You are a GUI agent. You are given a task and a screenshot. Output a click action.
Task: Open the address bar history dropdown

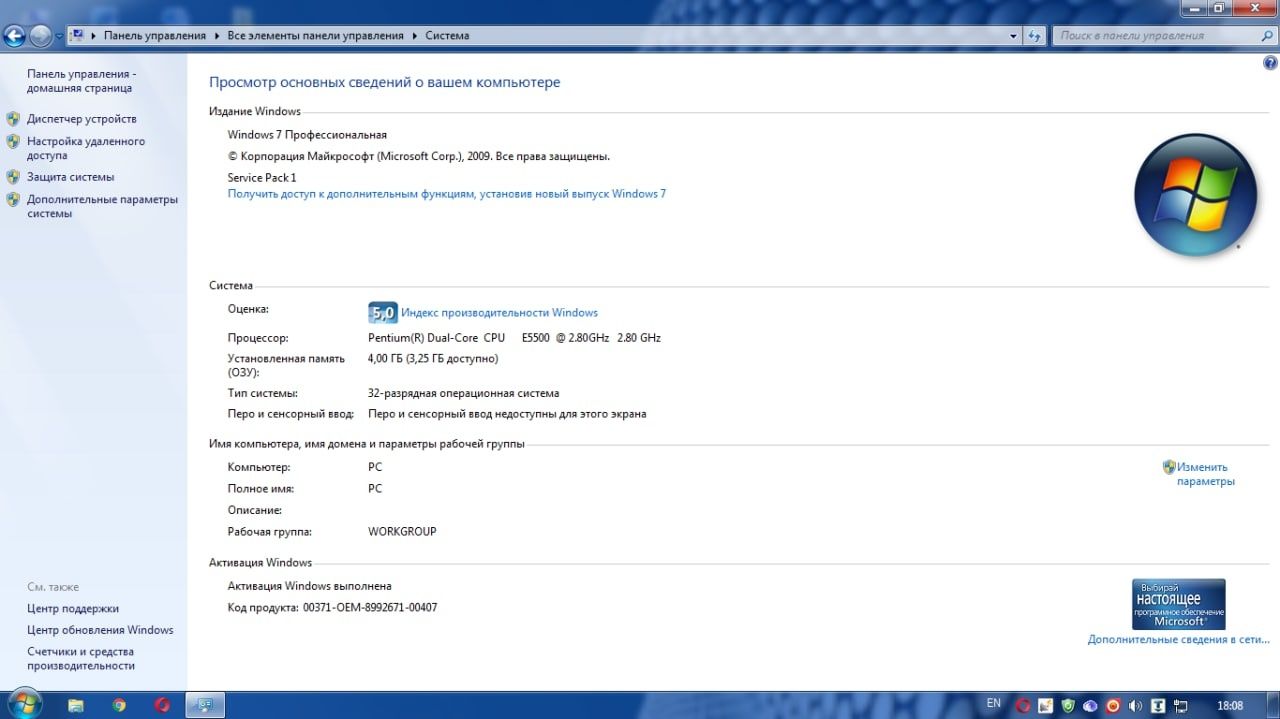click(1014, 35)
